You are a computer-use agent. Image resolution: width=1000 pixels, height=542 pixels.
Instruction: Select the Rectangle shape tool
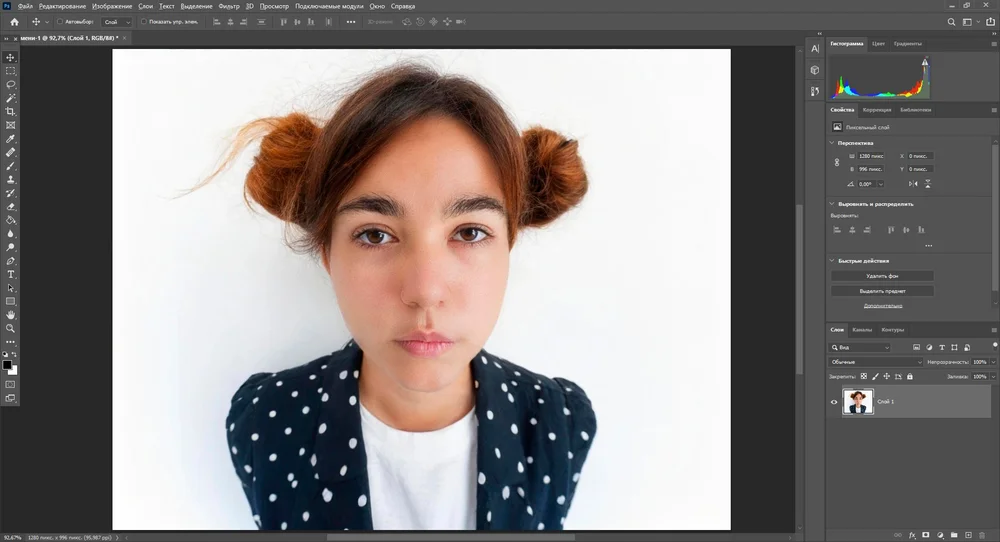[10, 302]
